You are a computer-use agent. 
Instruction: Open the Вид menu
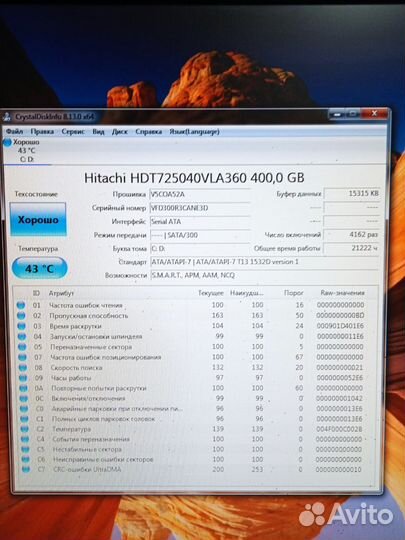point(98,131)
